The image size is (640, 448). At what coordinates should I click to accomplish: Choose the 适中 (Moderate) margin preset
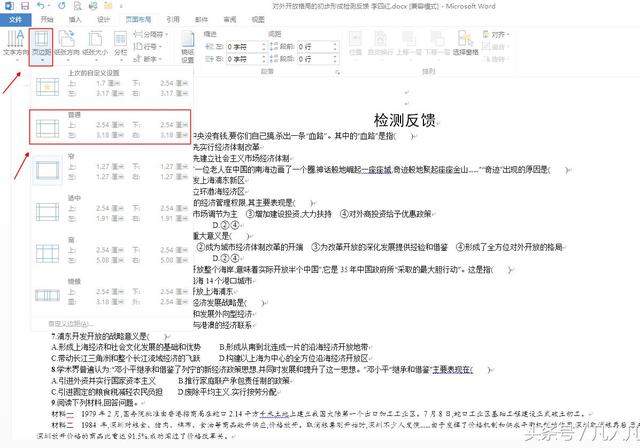pos(111,210)
